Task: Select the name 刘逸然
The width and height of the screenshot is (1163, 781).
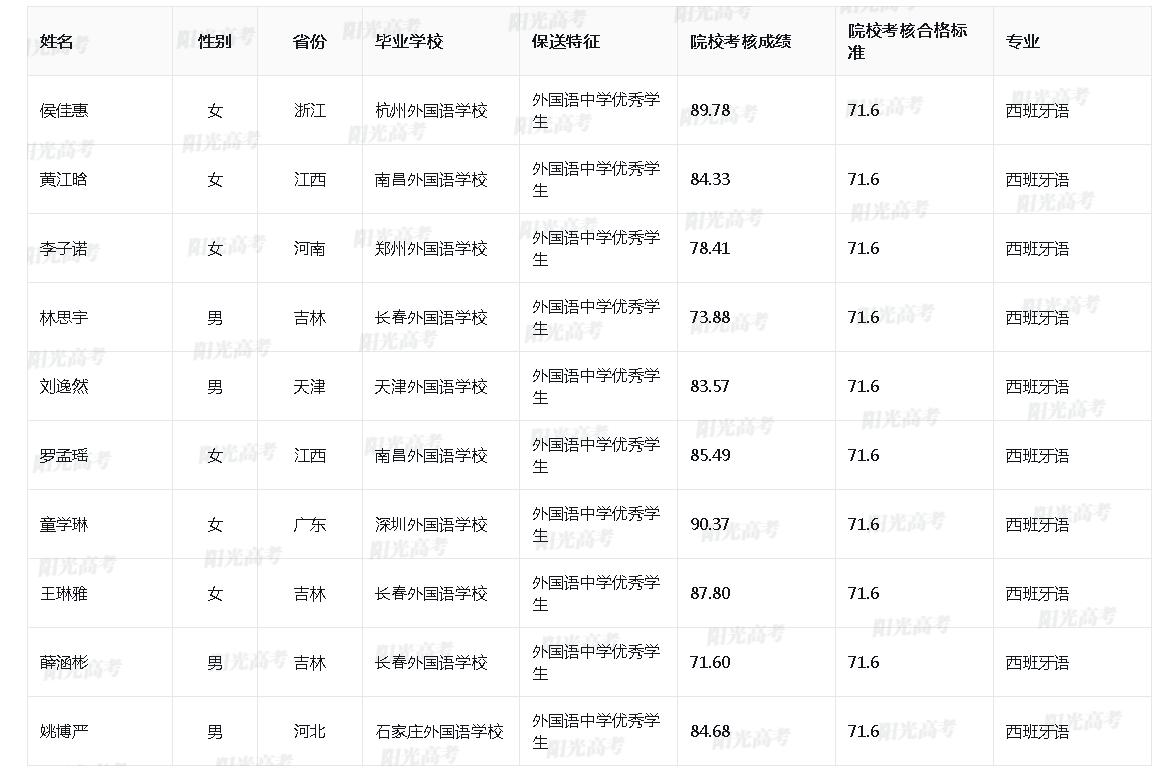Action: [x=64, y=386]
